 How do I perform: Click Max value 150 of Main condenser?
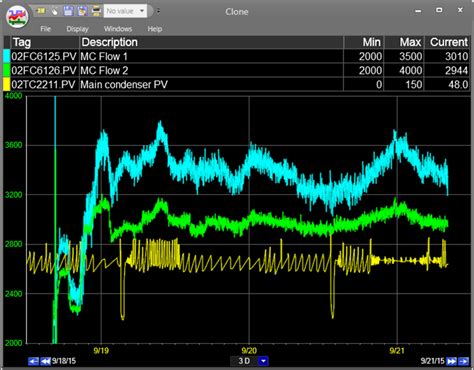tap(414, 84)
